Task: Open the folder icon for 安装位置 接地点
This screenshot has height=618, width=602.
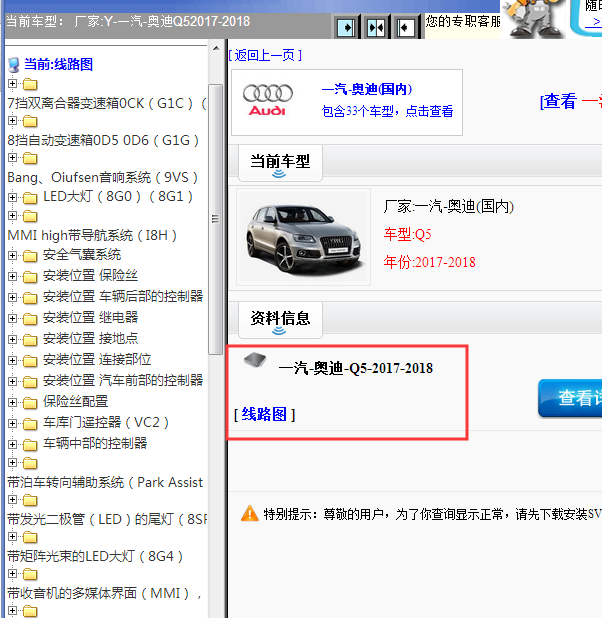Action: coord(30,339)
